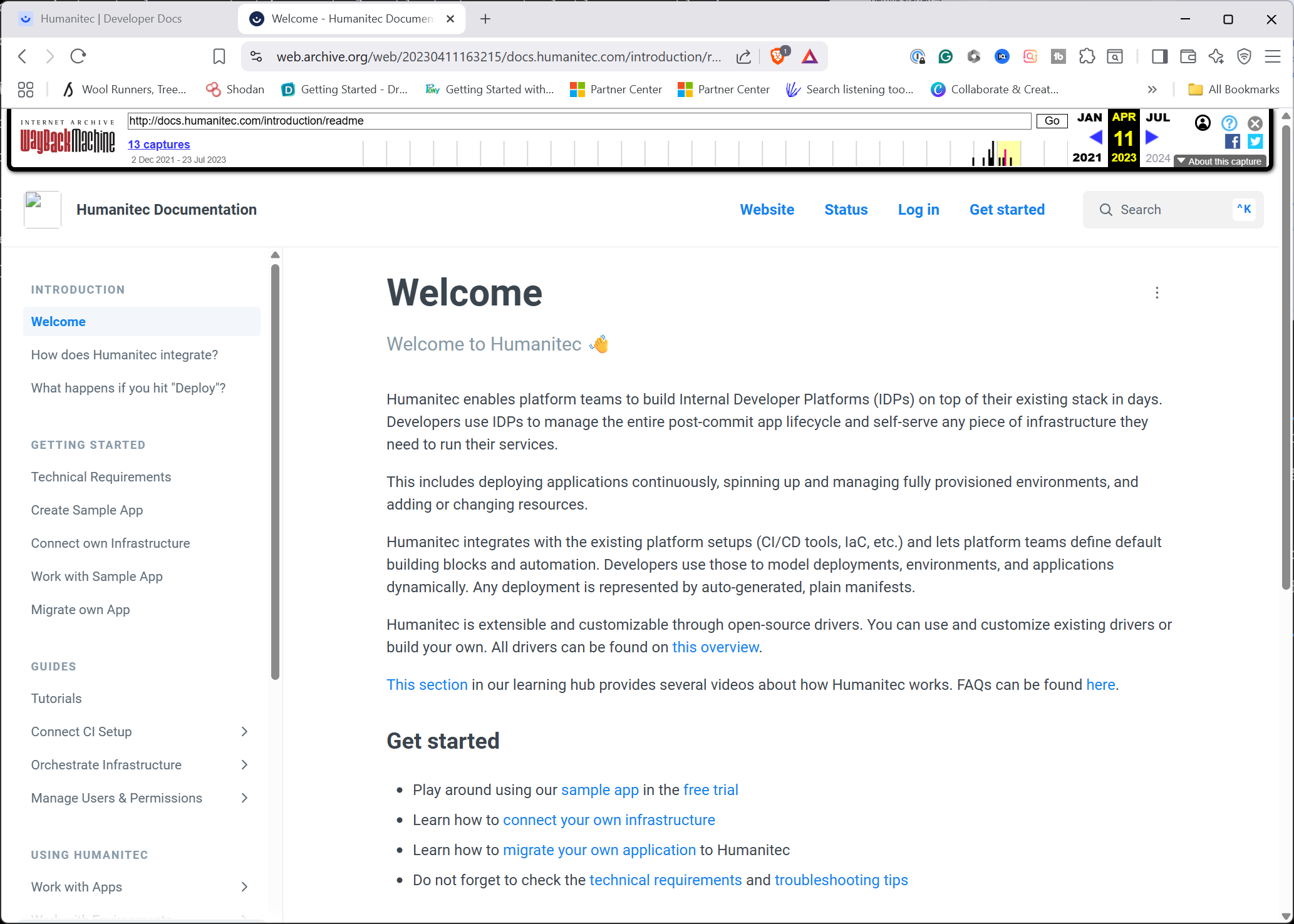This screenshot has height=924, width=1294.
Task: Open How does Humanitec integrate? page
Action: tap(125, 354)
